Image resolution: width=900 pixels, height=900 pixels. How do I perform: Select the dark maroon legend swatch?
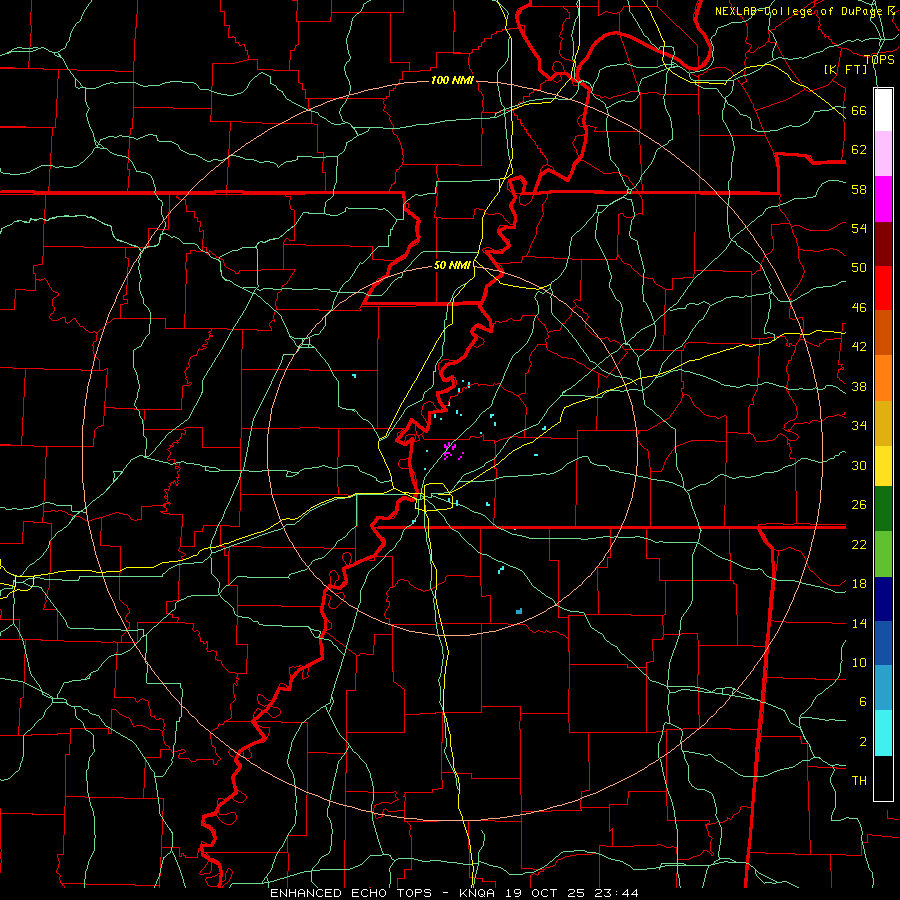point(883,244)
